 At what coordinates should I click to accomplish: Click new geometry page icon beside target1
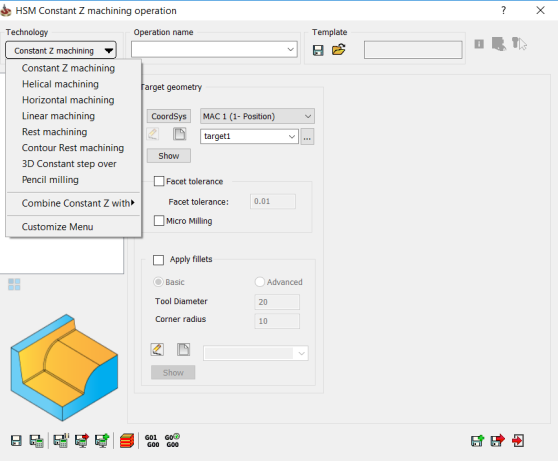coord(179,134)
